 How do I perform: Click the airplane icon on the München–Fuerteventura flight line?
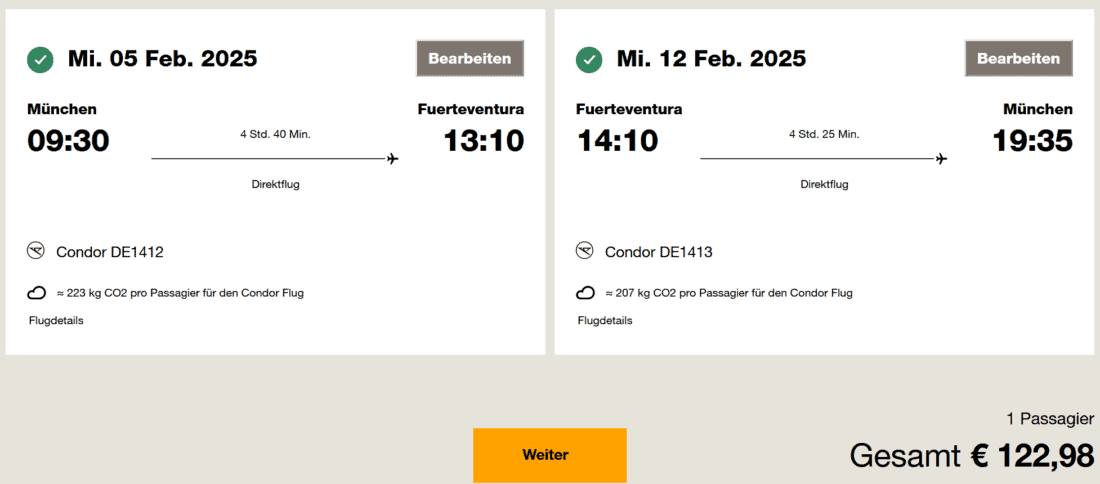tap(392, 158)
